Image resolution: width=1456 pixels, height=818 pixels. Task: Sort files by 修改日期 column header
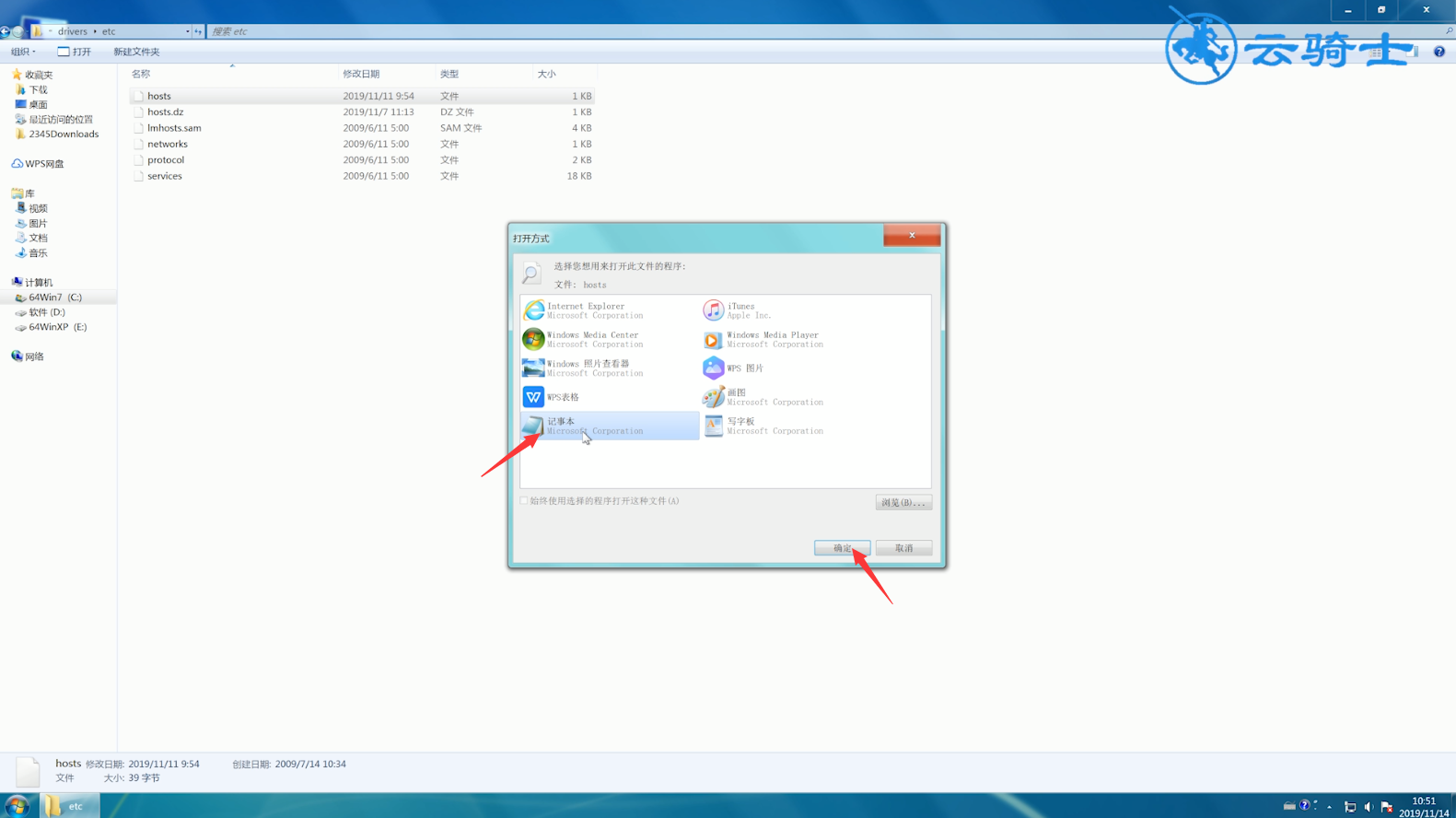click(x=387, y=74)
